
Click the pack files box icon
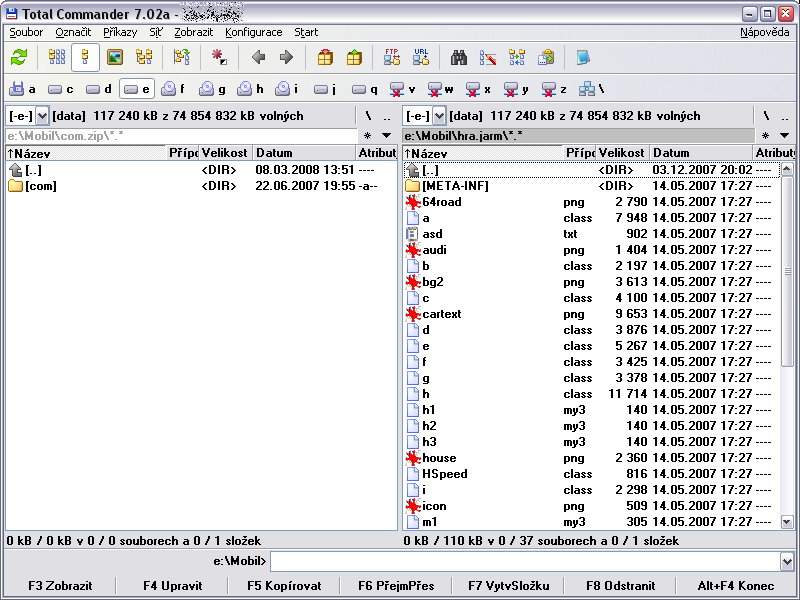325,57
